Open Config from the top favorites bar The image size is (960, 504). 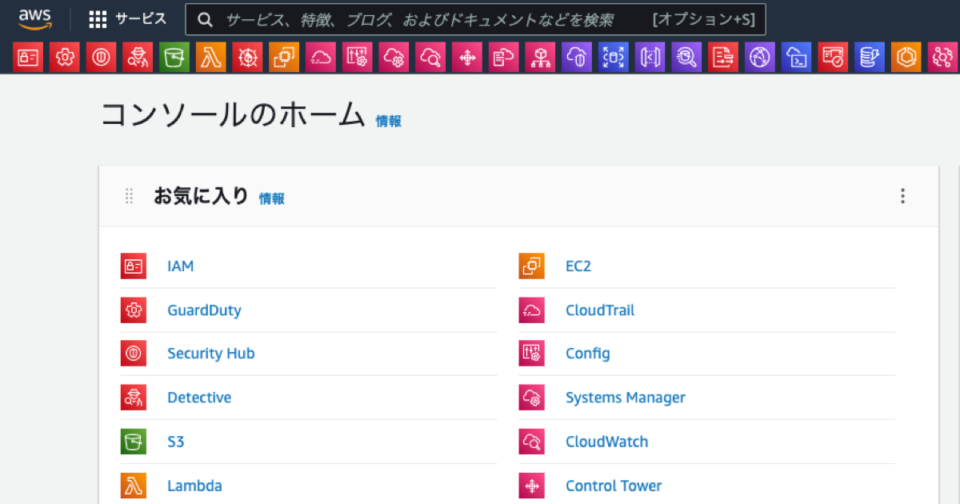point(357,58)
